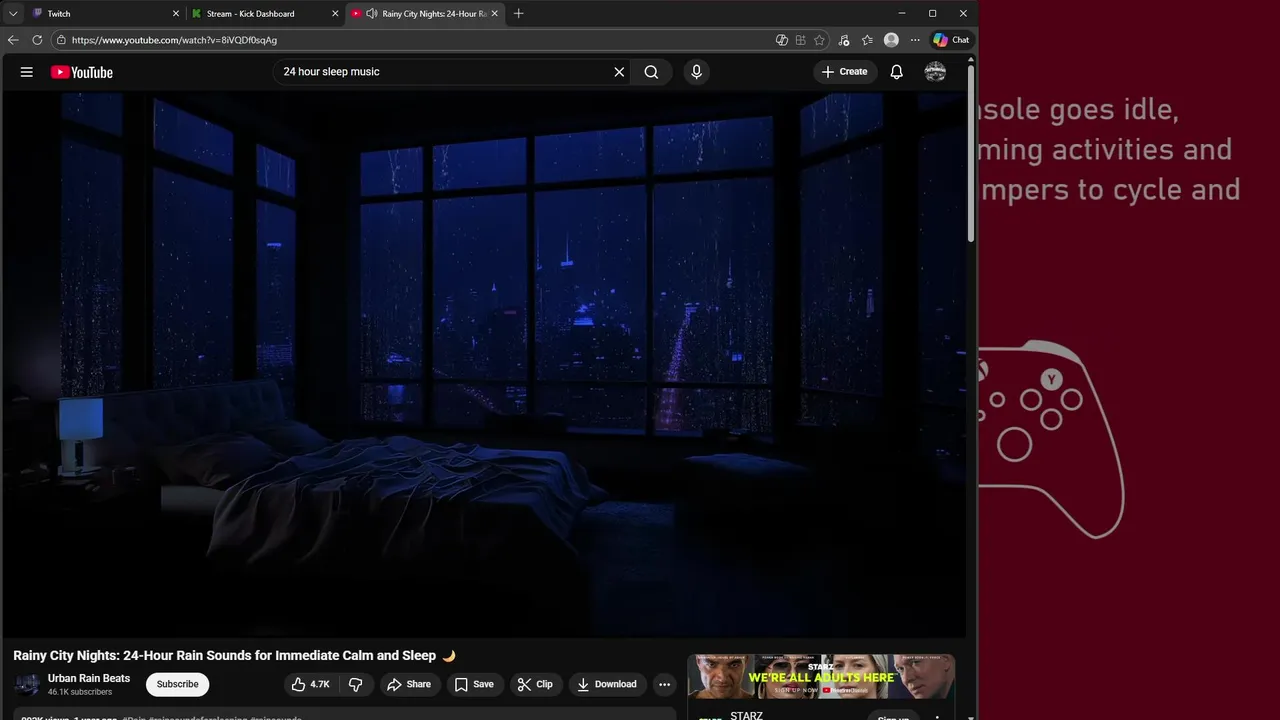Screen dimensions: 1280x720
Task: Open the Create button menu
Action: point(844,72)
